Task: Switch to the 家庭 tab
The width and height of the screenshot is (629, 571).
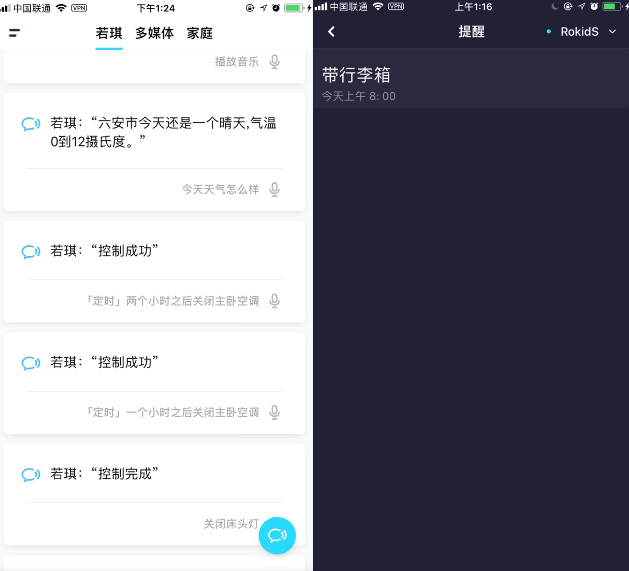Action: [x=199, y=33]
